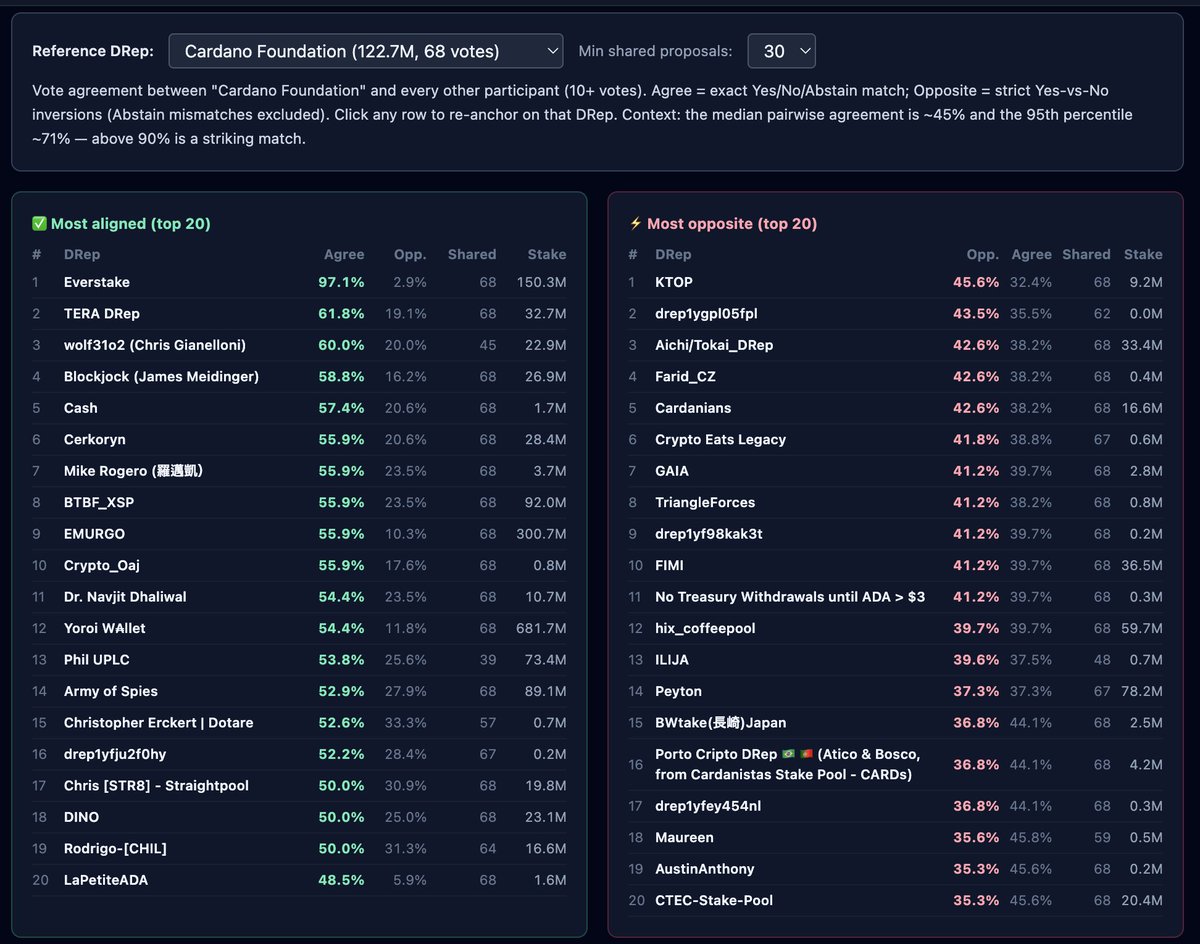Select the Porto Cripto DRep row
1200x944 pixels.
pos(895,764)
